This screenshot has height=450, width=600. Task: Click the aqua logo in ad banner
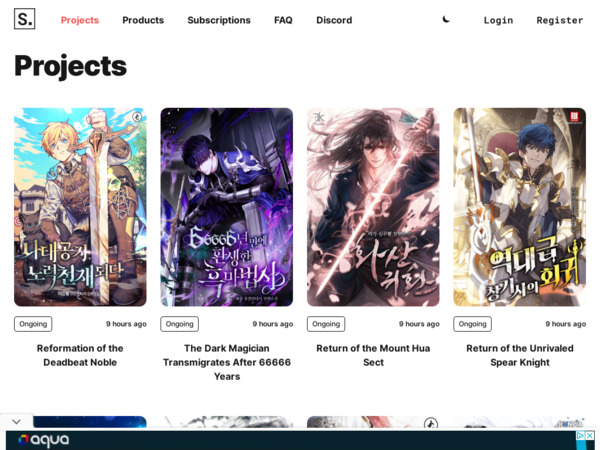(x=44, y=440)
